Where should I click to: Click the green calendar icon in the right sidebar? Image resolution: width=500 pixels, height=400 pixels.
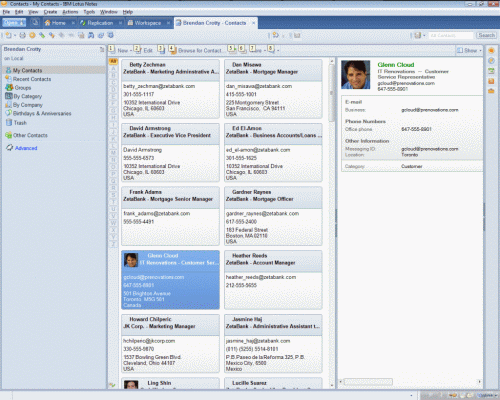pyautogui.click(x=491, y=71)
